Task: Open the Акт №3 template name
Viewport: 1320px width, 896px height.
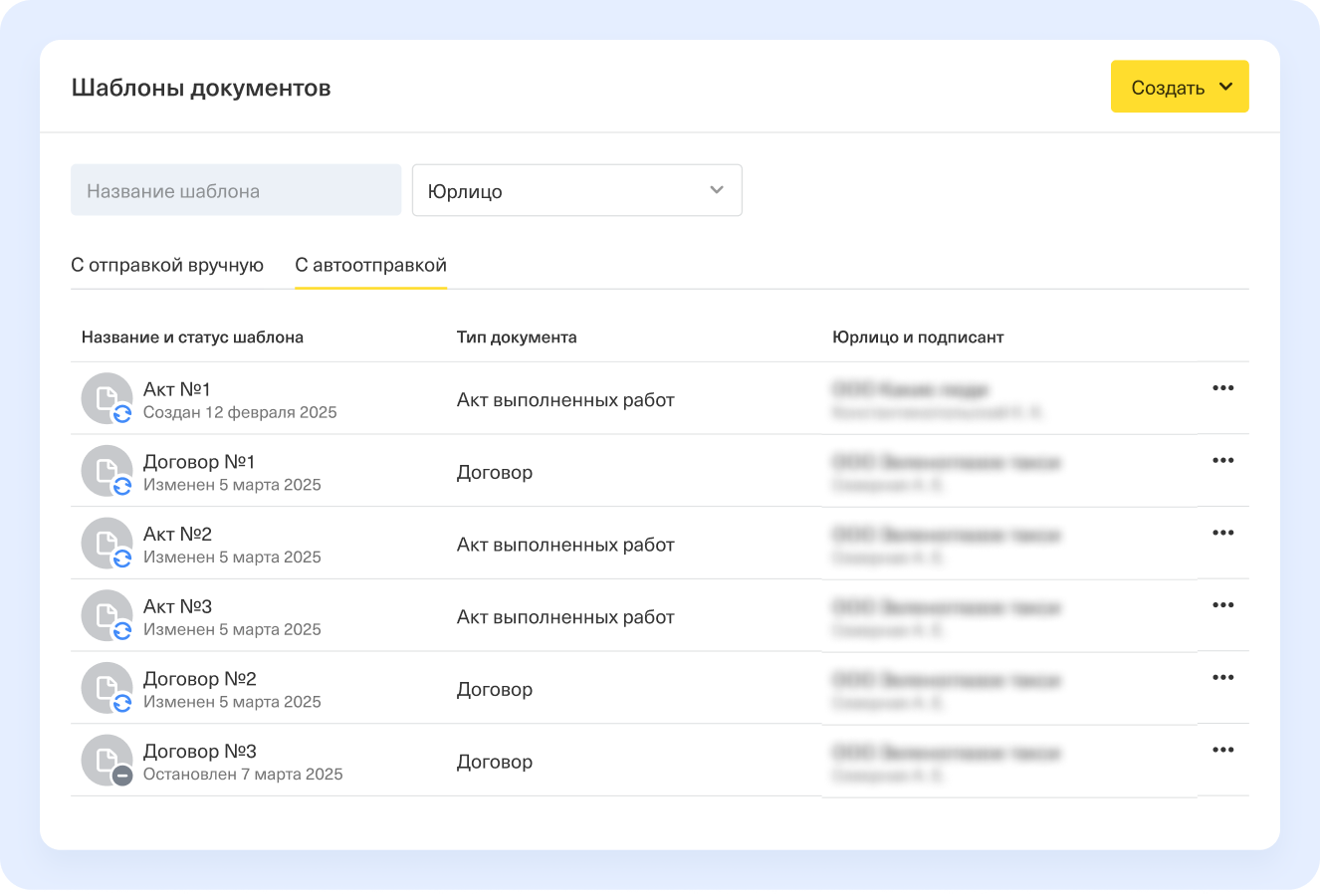Action: click(177, 606)
